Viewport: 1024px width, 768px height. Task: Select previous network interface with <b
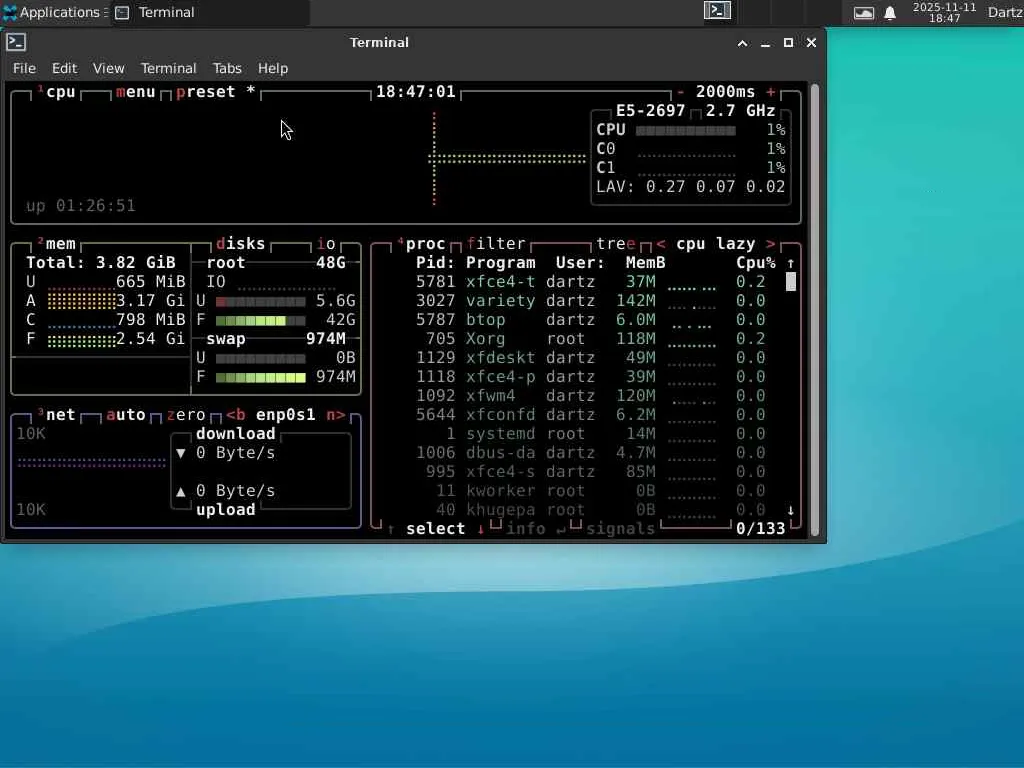click(236, 415)
